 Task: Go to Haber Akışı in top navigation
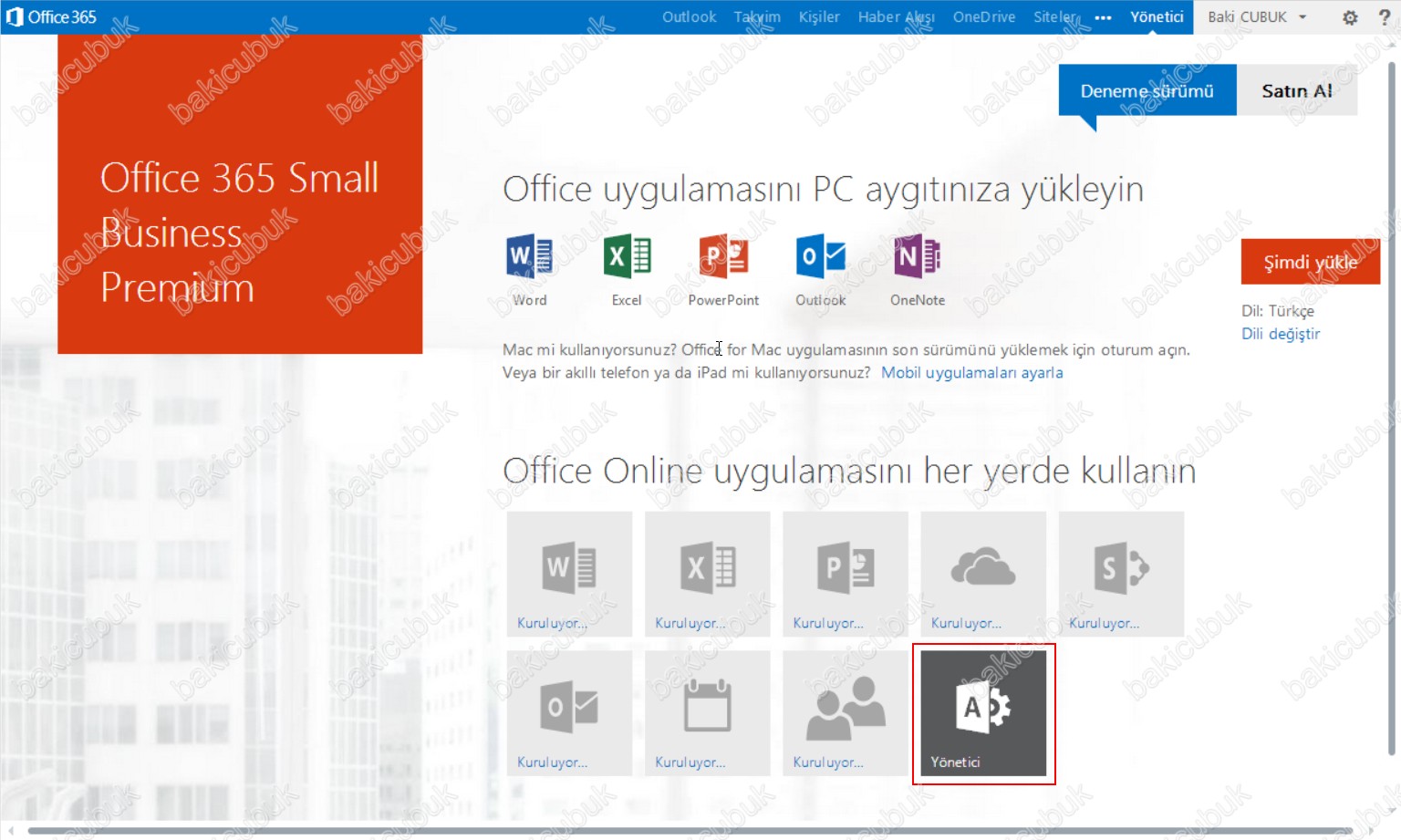(x=896, y=16)
